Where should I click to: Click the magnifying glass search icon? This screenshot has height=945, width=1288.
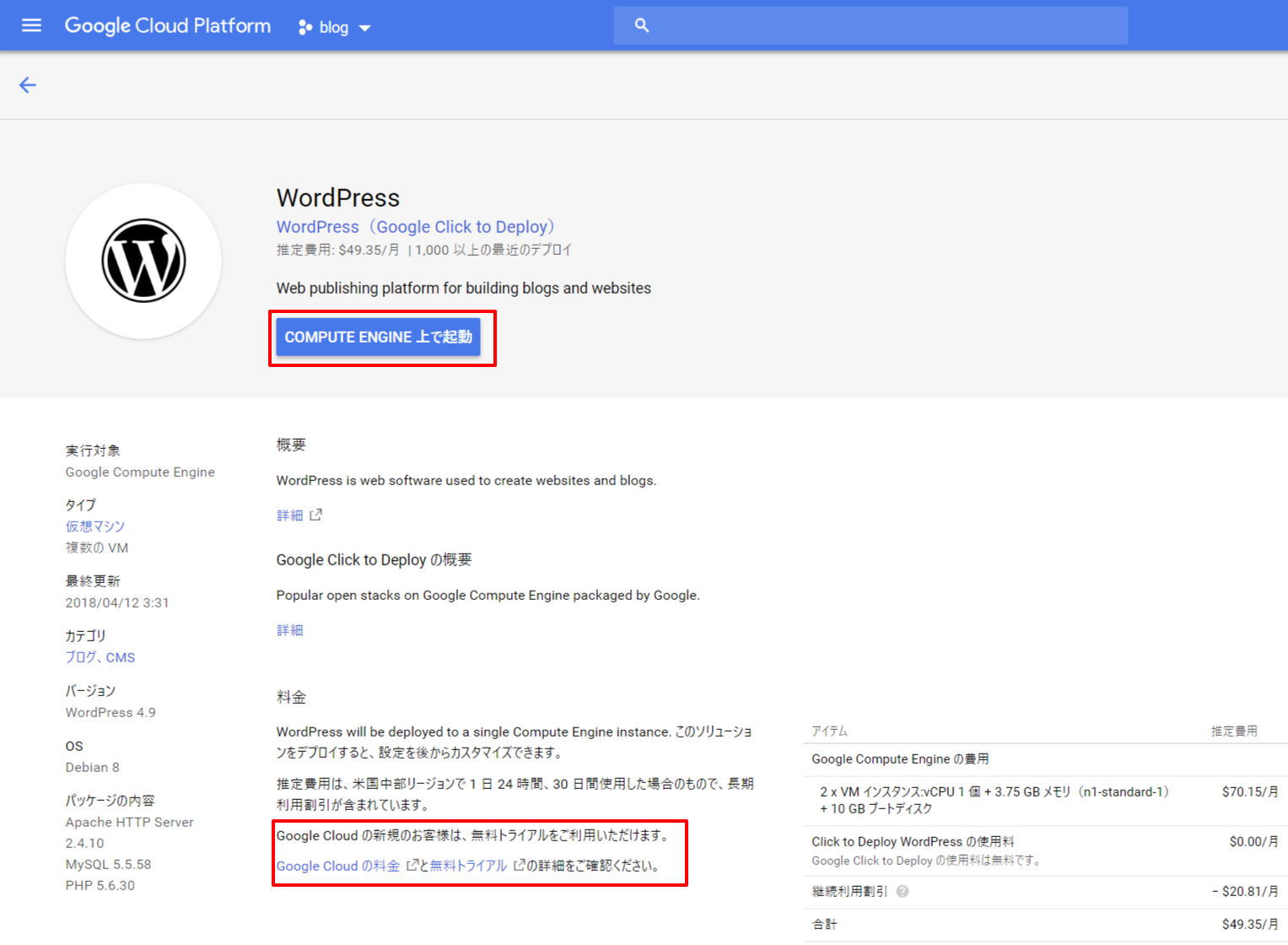pos(642,26)
